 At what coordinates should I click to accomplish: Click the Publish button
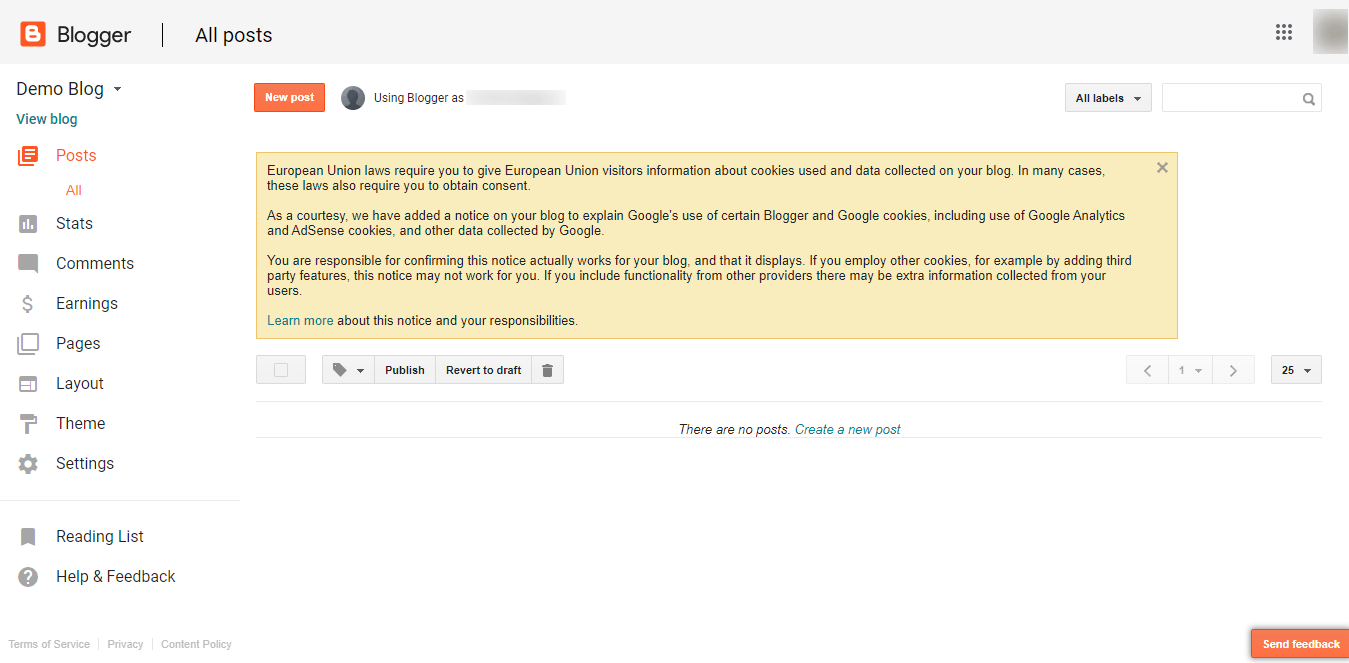point(405,370)
